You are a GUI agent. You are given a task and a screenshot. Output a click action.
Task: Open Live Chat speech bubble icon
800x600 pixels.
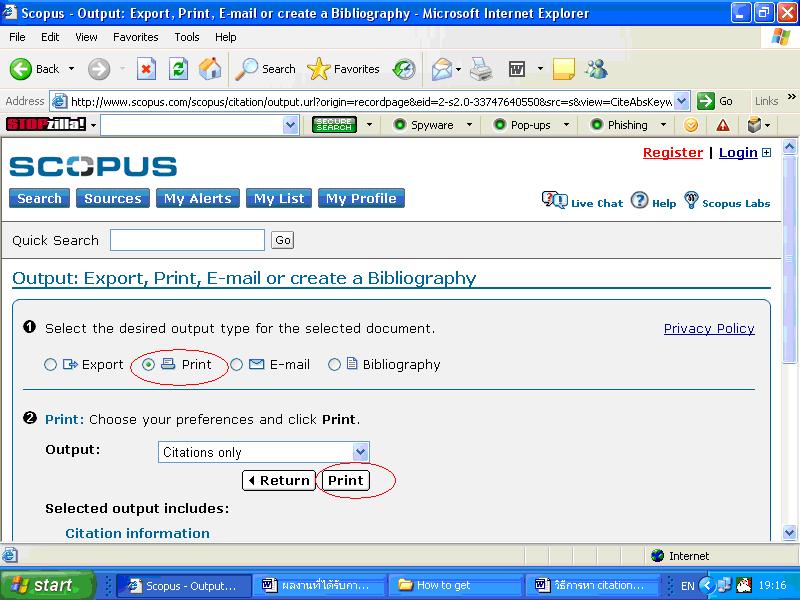[554, 200]
